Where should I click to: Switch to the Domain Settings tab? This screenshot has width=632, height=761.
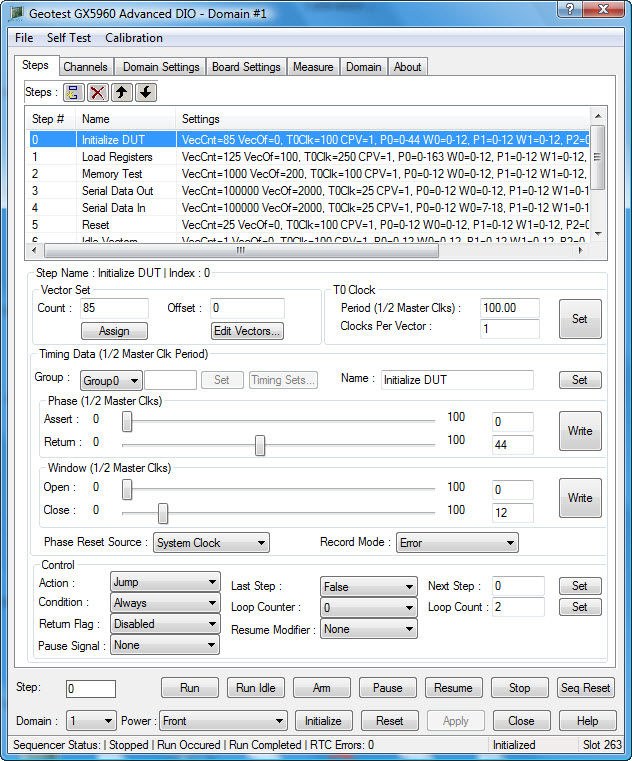tap(161, 67)
